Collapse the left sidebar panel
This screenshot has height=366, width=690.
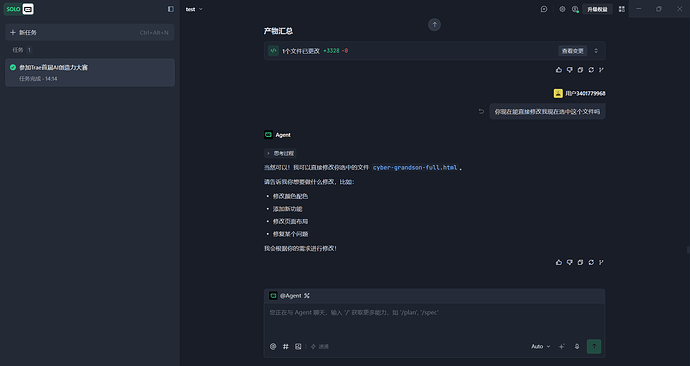coord(171,9)
